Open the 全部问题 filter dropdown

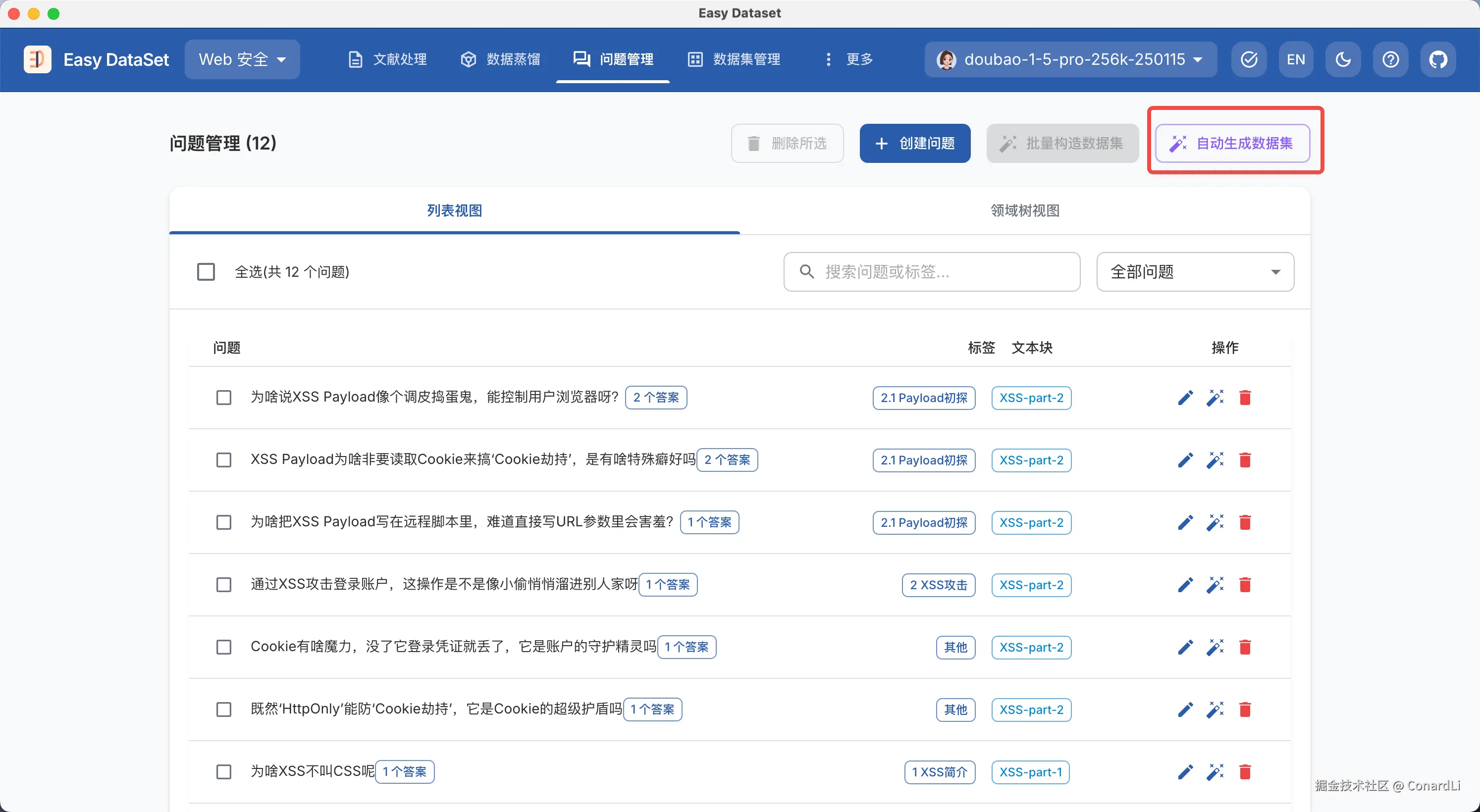tap(1195, 272)
